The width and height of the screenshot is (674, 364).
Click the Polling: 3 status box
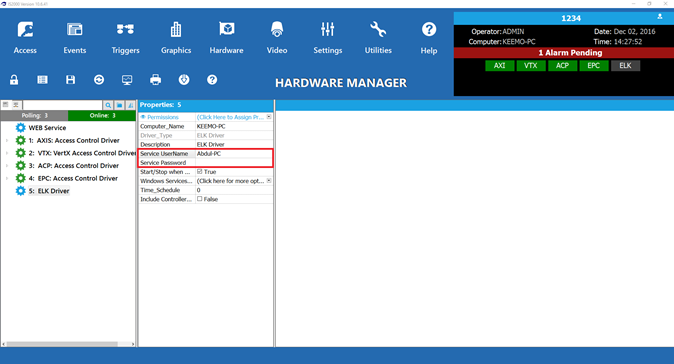click(34, 116)
